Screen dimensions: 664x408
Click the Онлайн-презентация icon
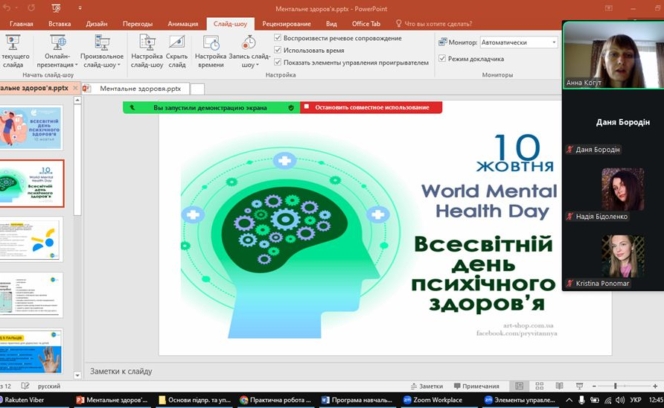click(x=58, y=44)
